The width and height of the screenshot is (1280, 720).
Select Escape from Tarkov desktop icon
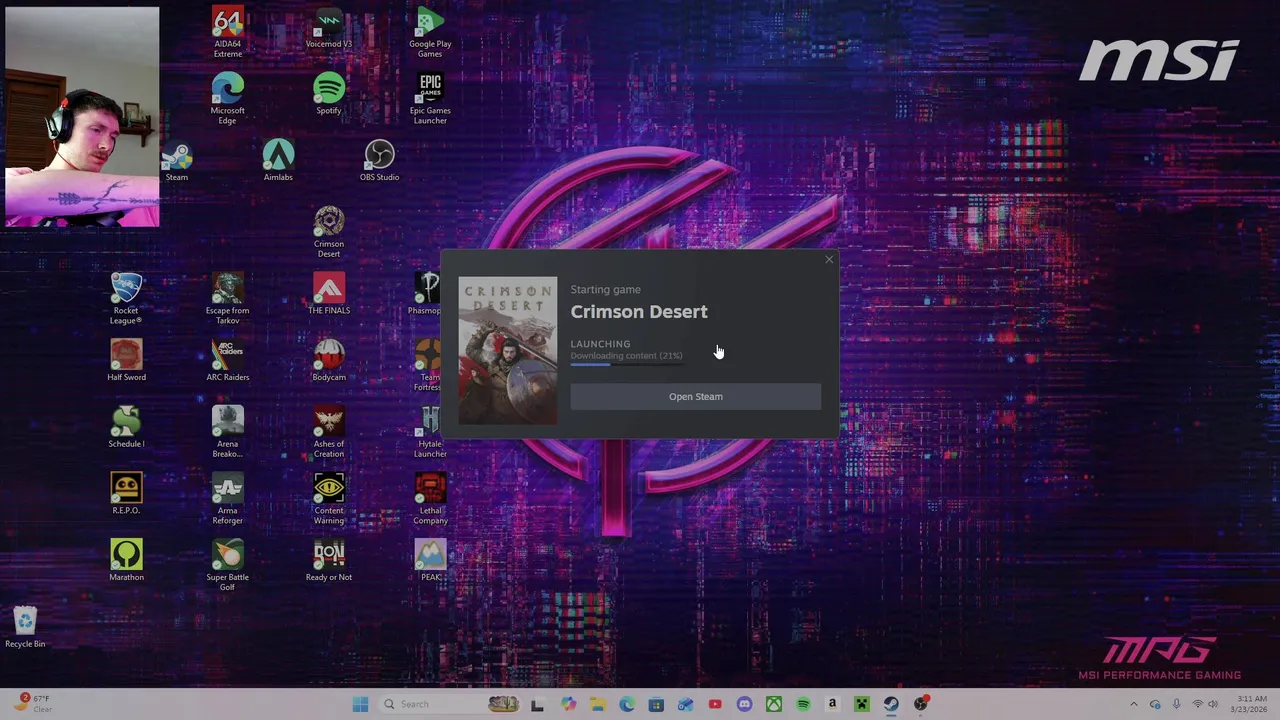pos(227,299)
